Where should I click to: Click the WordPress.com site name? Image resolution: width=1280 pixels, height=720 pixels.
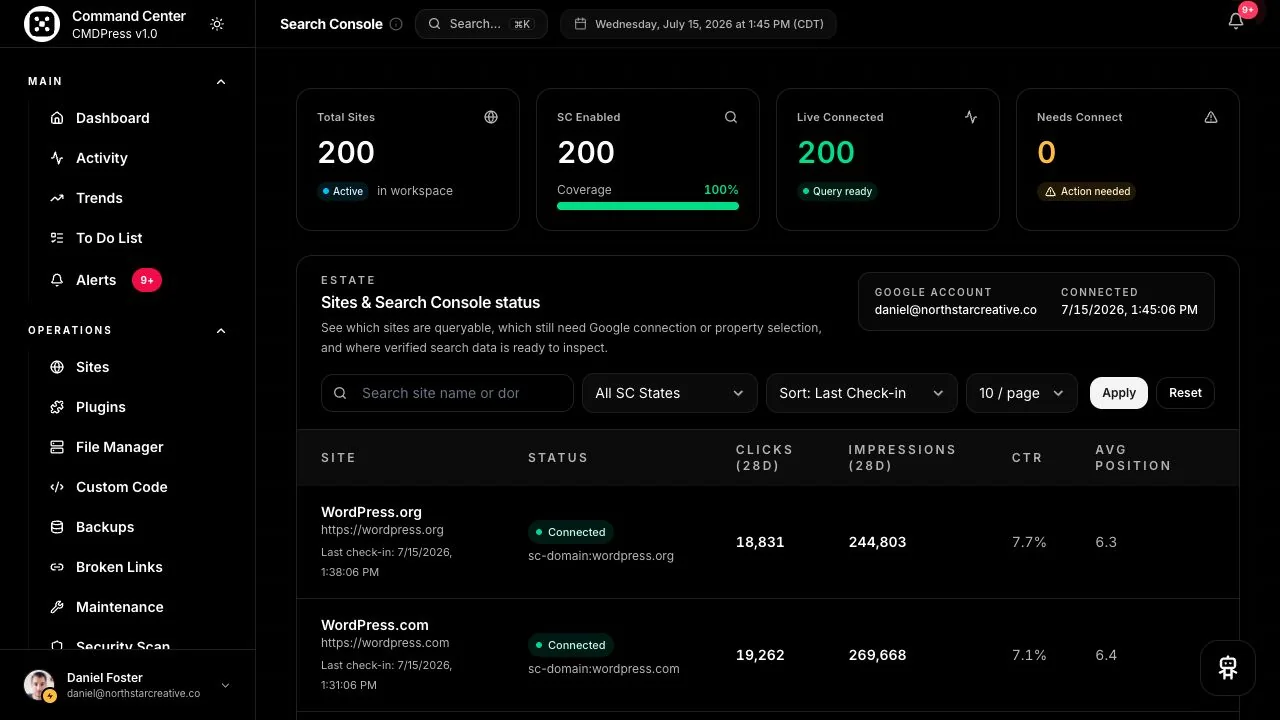(x=374, y=625)
